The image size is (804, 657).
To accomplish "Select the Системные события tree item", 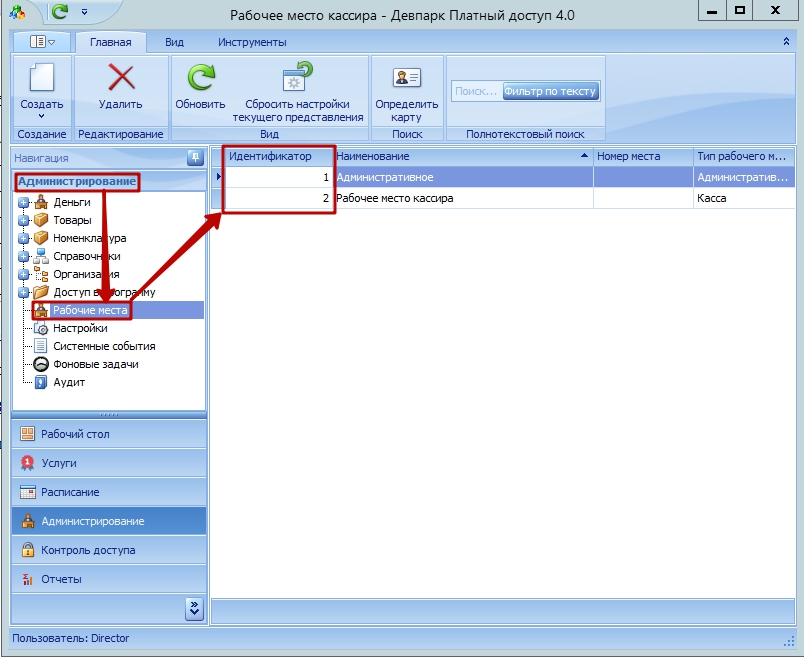I will [104, 346].
